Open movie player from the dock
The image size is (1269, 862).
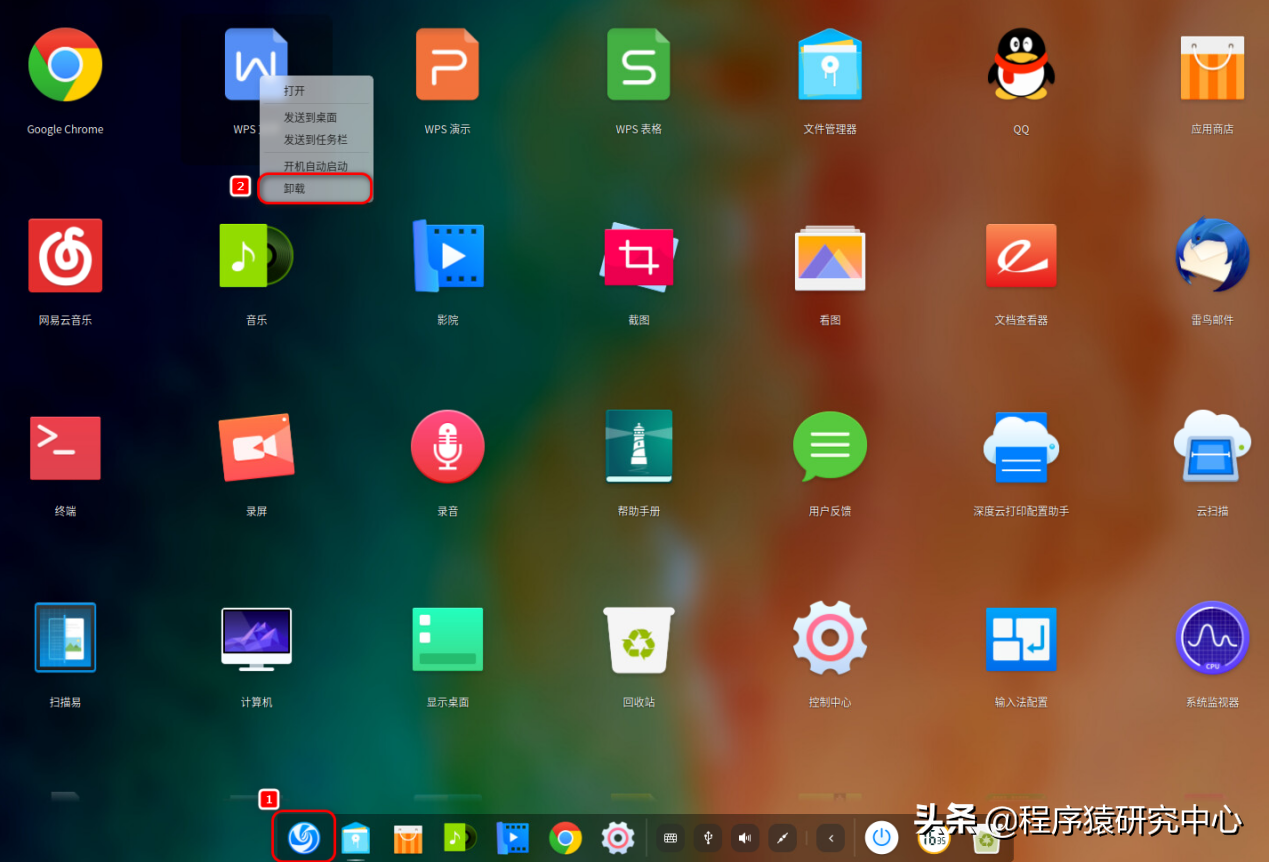tap(512, 838)
